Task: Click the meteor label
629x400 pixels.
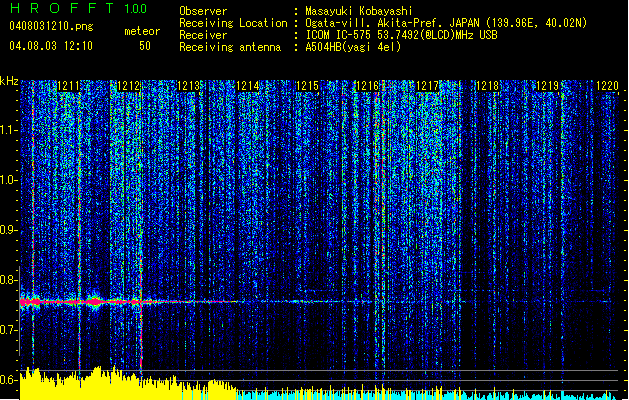Action: [x=142, y=31]
